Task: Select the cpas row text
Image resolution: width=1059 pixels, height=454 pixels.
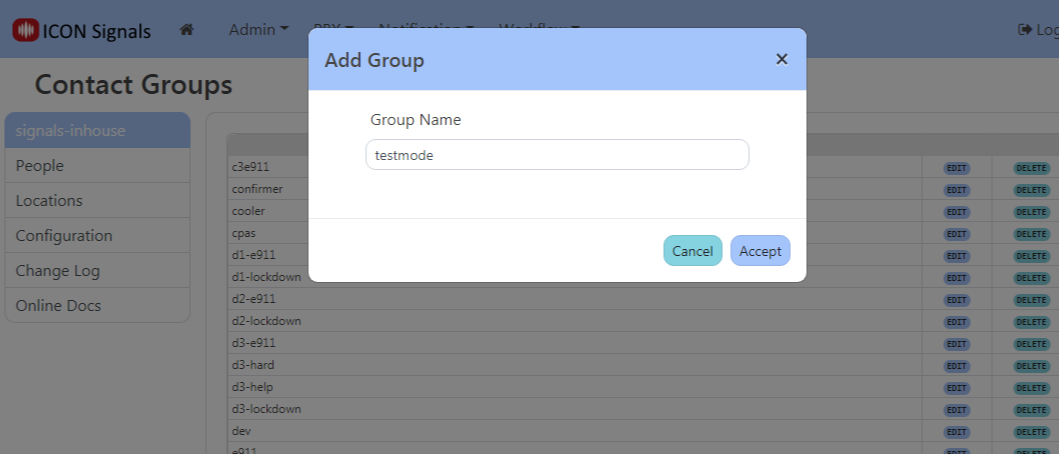Action: pyautogui.click(x=244, y=233)
